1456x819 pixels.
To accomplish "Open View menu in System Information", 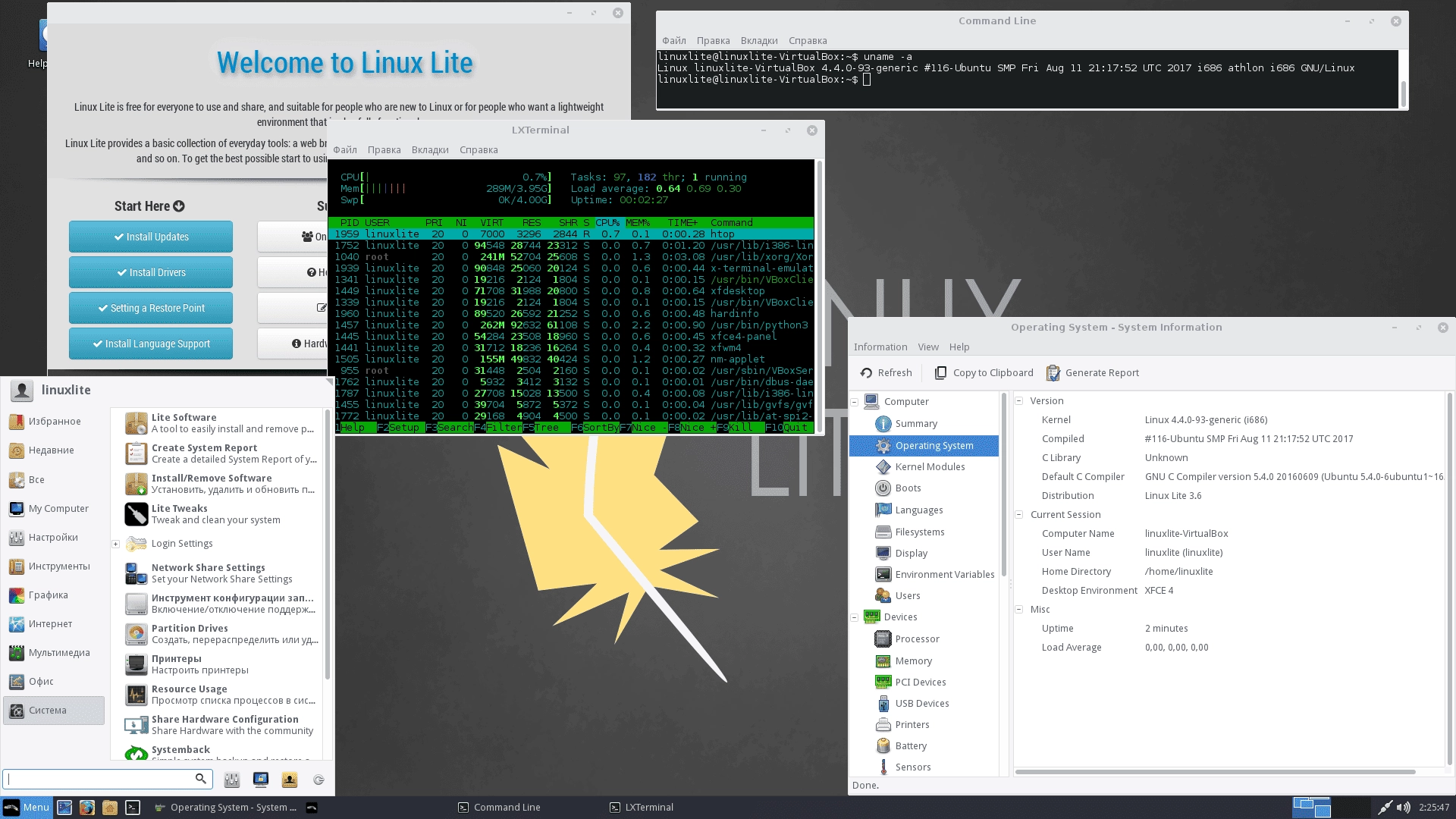I will (x=928, y=347).
